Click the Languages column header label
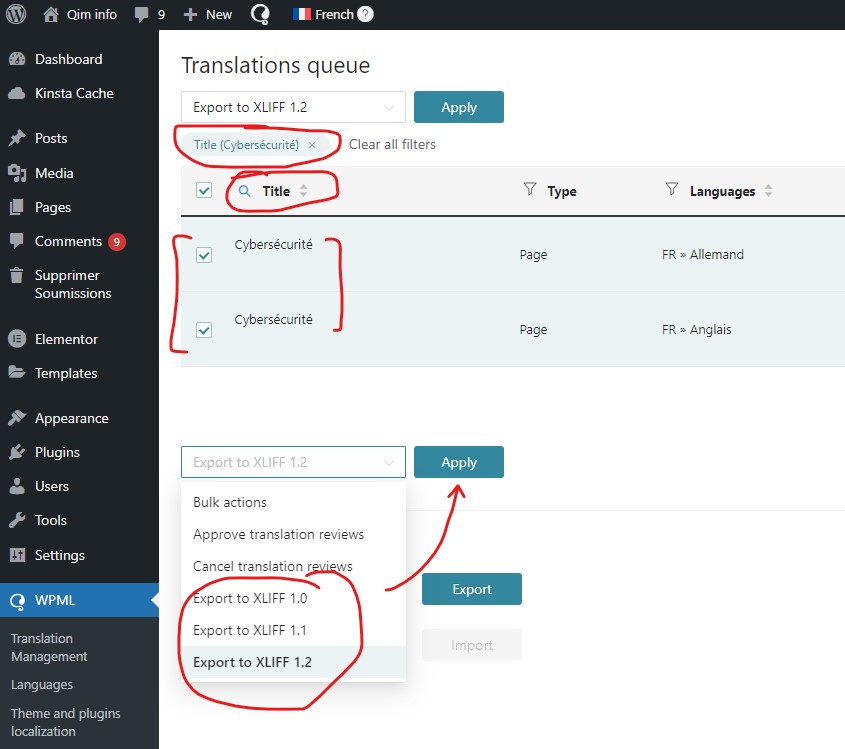The image size is (845, 749). click(722, 191)
